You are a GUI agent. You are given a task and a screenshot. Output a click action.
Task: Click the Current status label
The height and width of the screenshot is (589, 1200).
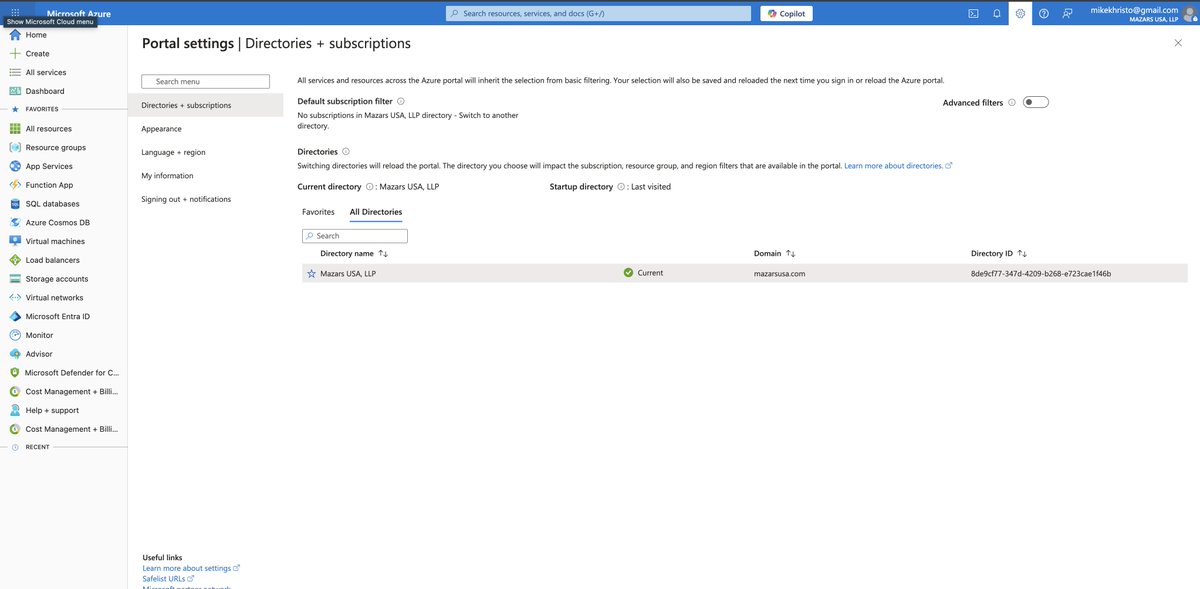point(650,273)
